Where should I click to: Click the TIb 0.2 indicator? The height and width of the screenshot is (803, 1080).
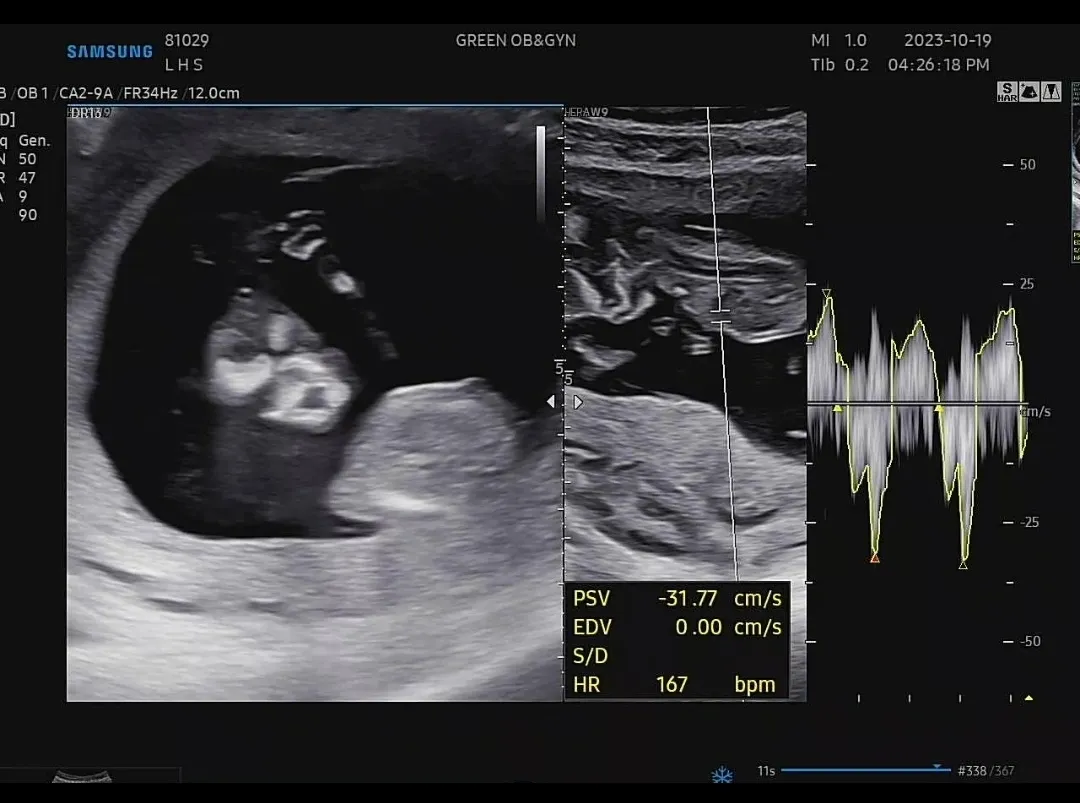click(x=840, y=65)
